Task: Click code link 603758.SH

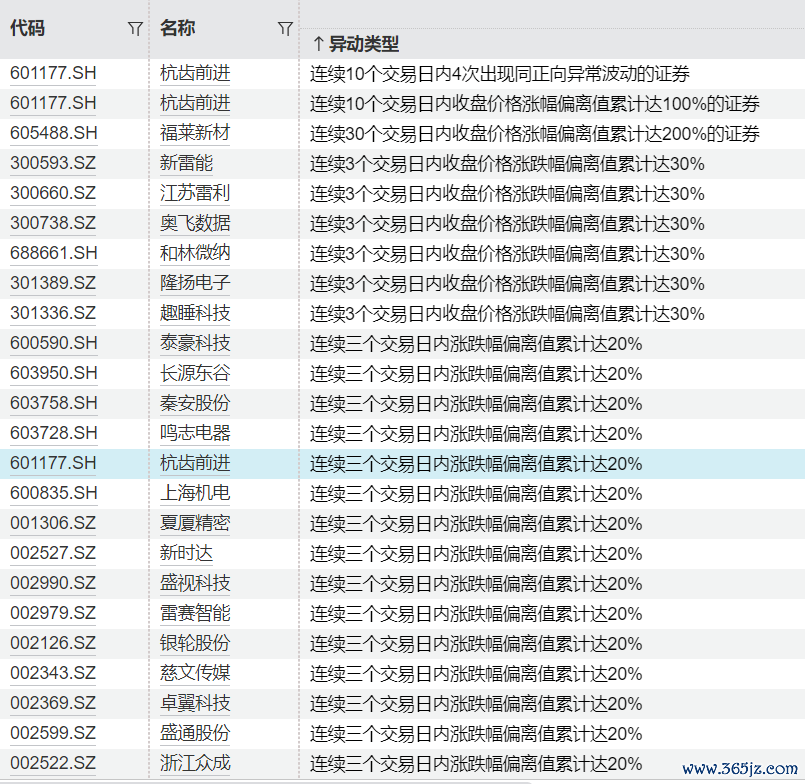Action: click(x=53, y=403)
